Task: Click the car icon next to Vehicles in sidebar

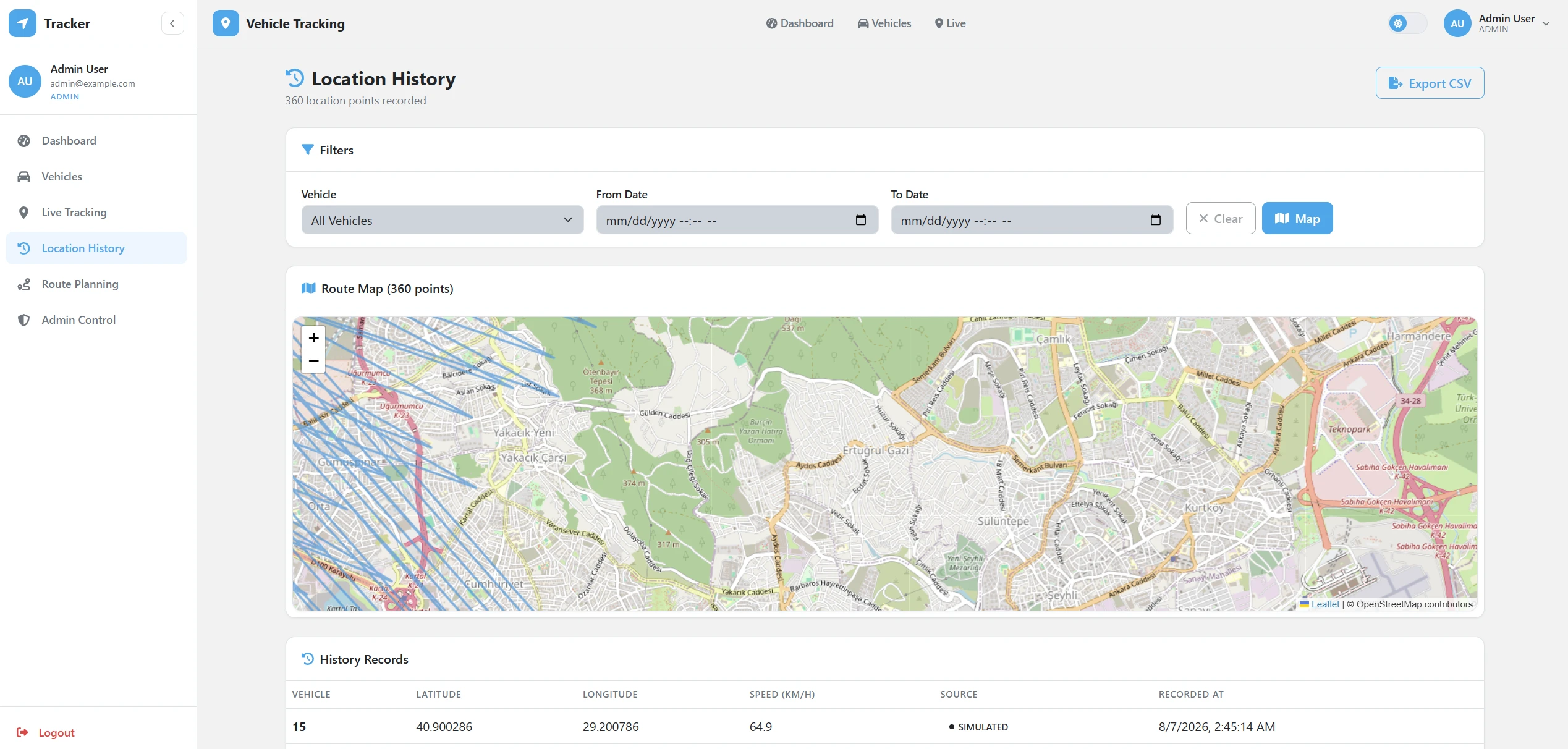Action: (23, 177)
